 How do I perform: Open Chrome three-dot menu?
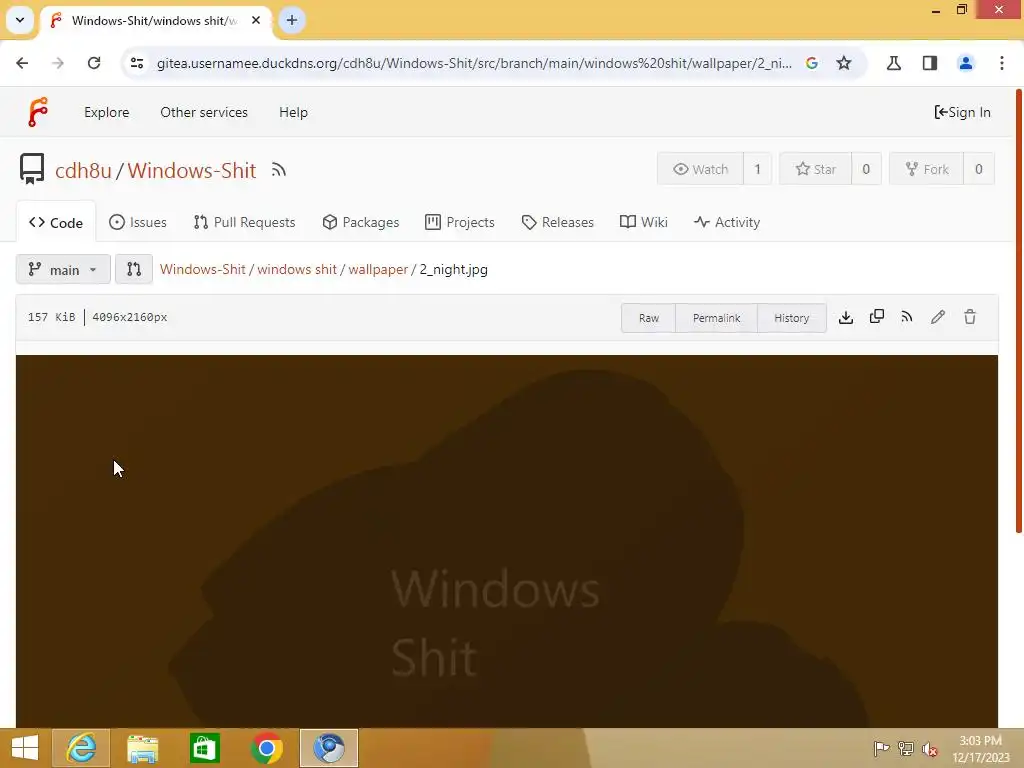(1002, 63)
